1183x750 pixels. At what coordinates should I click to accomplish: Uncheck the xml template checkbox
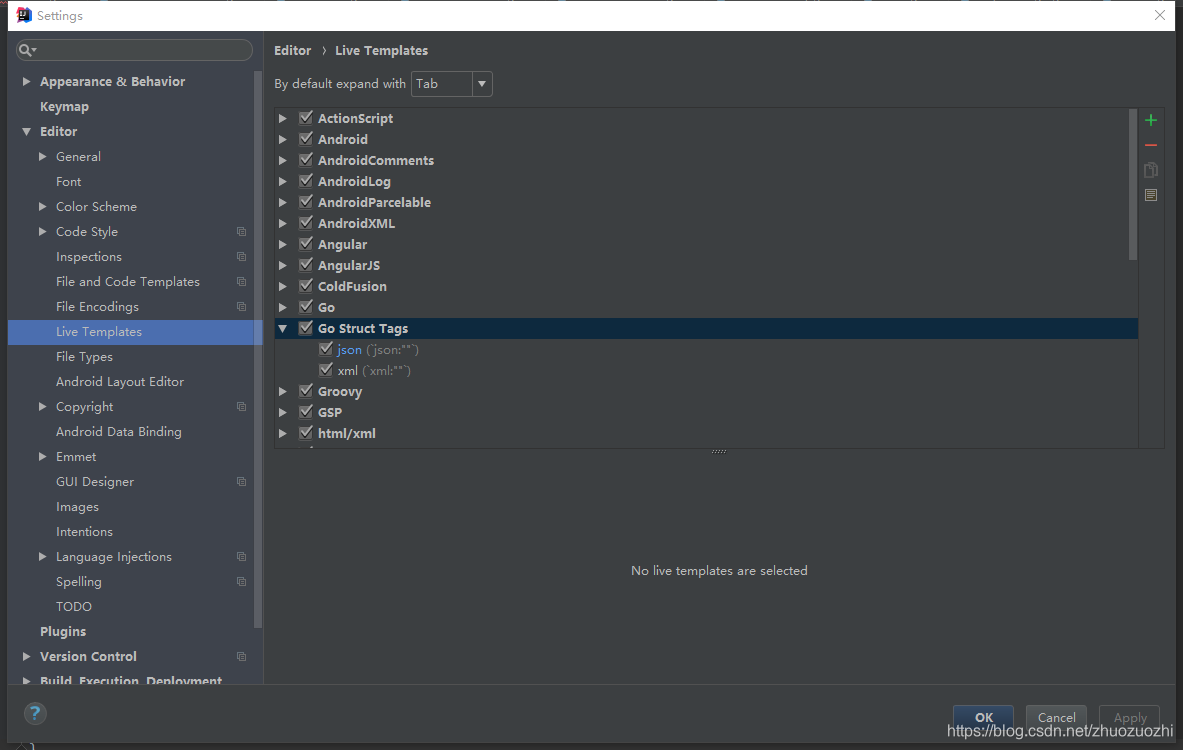(325, 370)
